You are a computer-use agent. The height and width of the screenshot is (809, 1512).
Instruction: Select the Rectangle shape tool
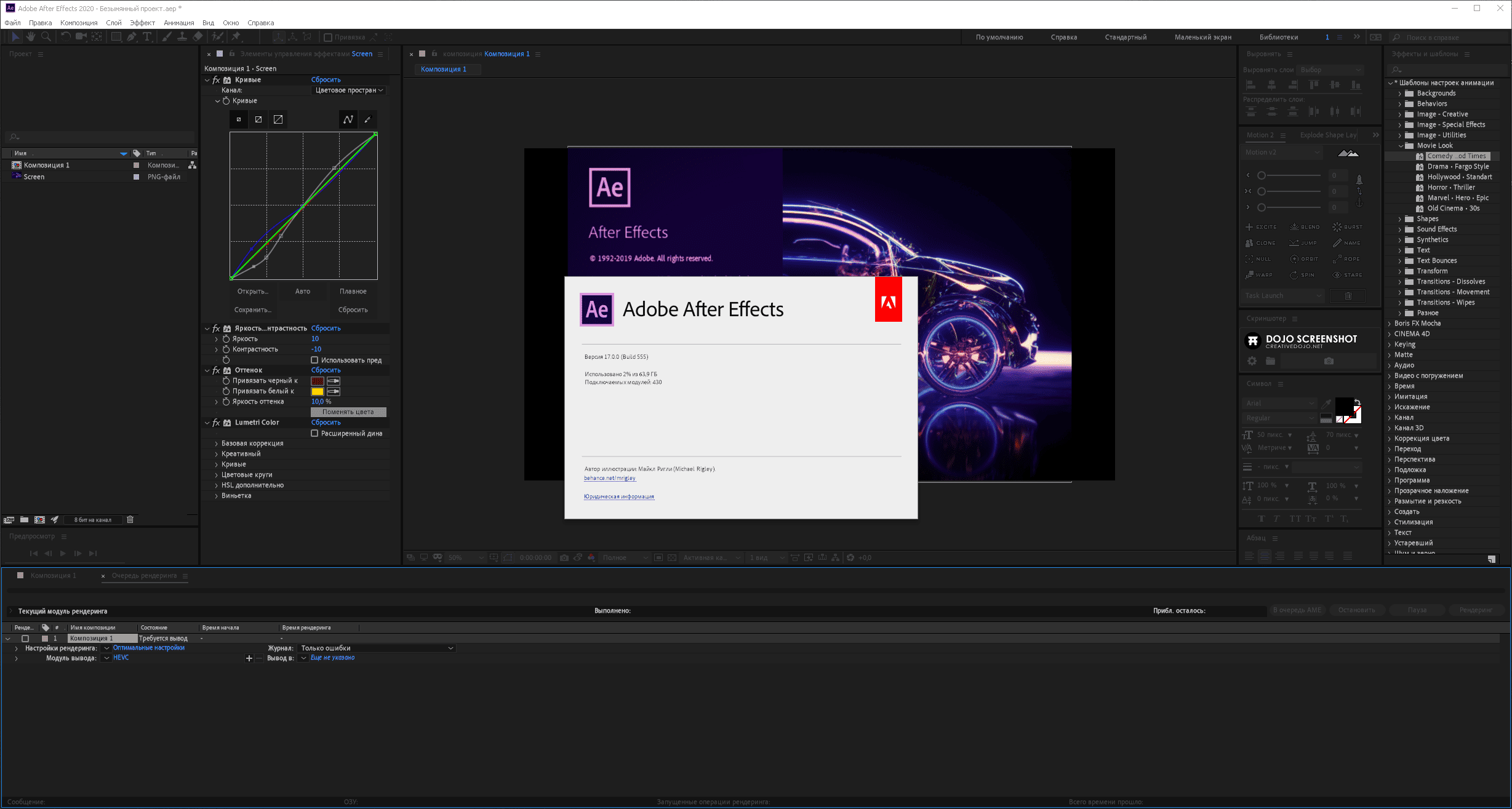tap(116, 37)
